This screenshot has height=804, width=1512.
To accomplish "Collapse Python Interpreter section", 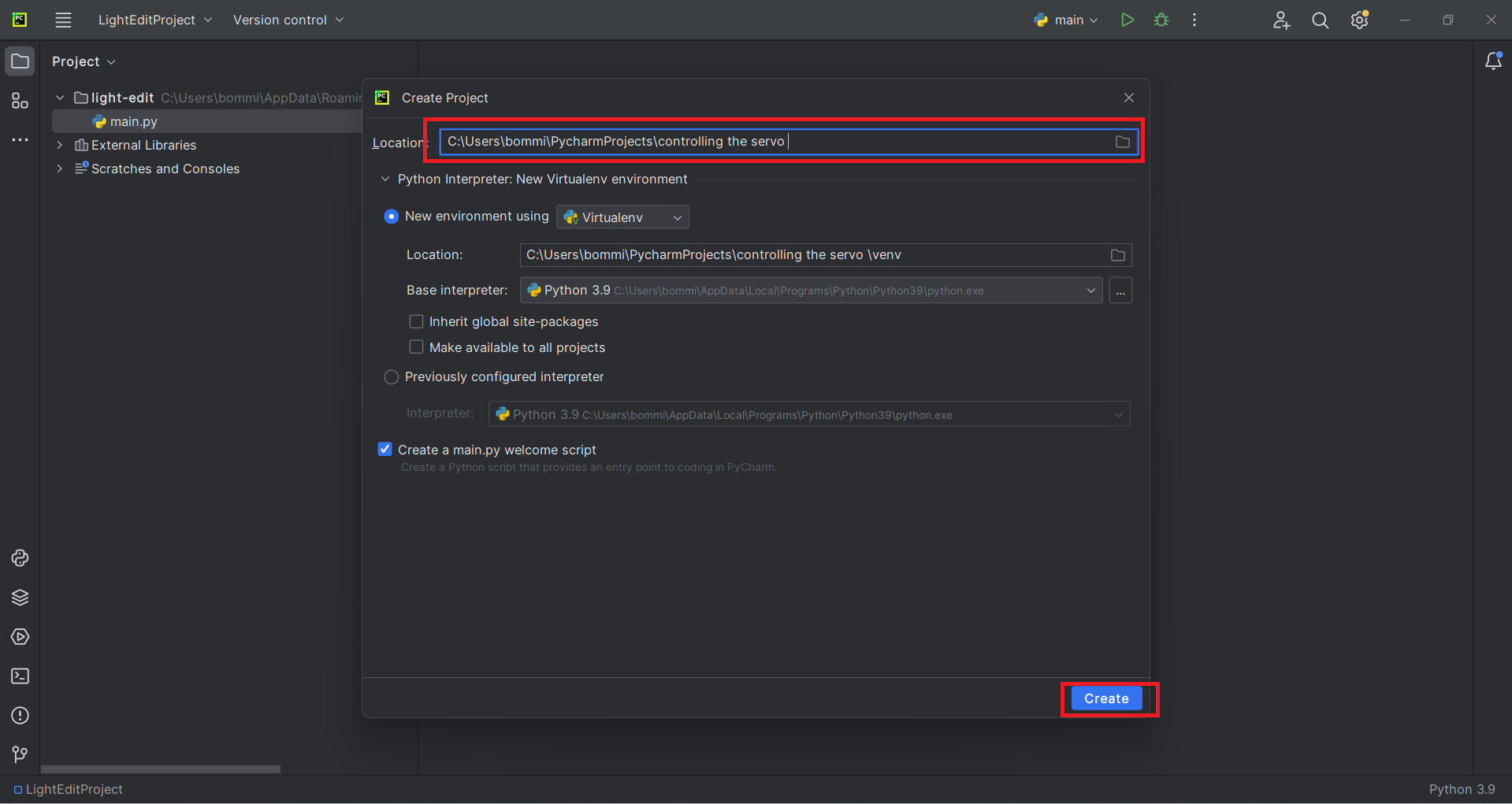I will (385, 180).
